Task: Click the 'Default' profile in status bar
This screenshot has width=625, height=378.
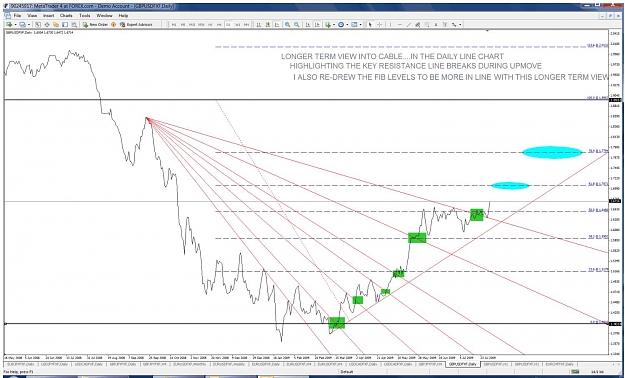Action: [346, 372]
